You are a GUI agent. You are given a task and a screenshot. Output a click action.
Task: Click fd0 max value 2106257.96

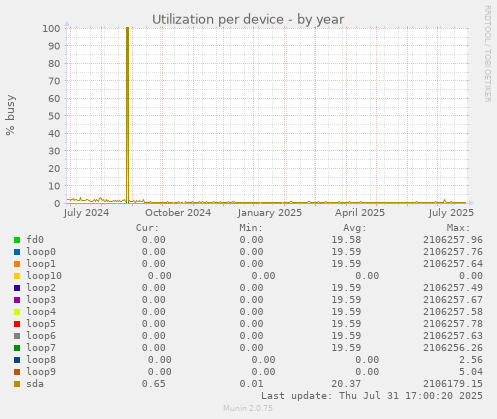point(453,240)
